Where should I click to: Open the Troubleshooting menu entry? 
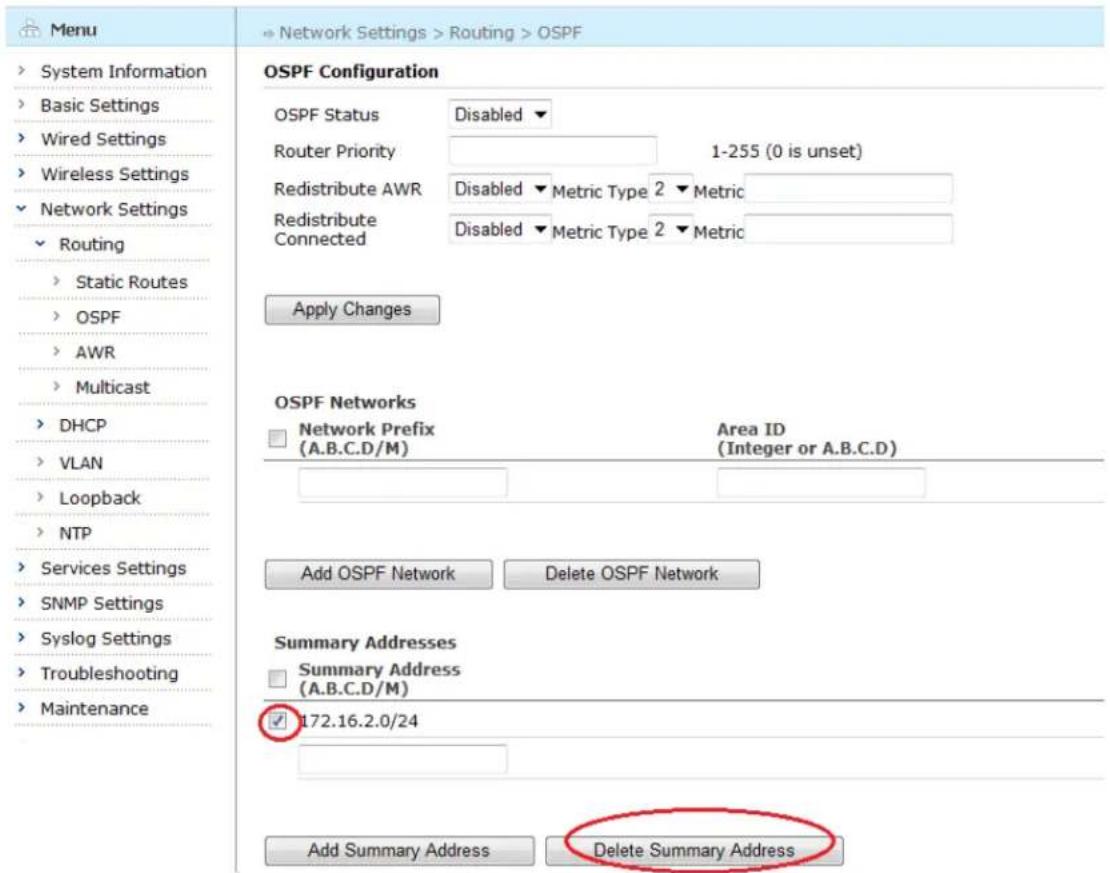coord(110,673)
